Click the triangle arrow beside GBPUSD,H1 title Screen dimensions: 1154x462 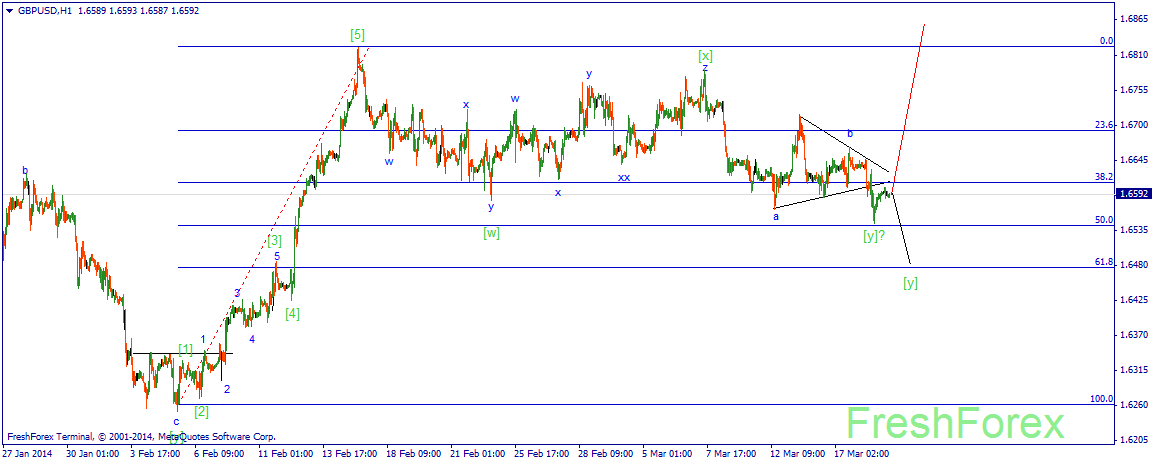point(7,11)
